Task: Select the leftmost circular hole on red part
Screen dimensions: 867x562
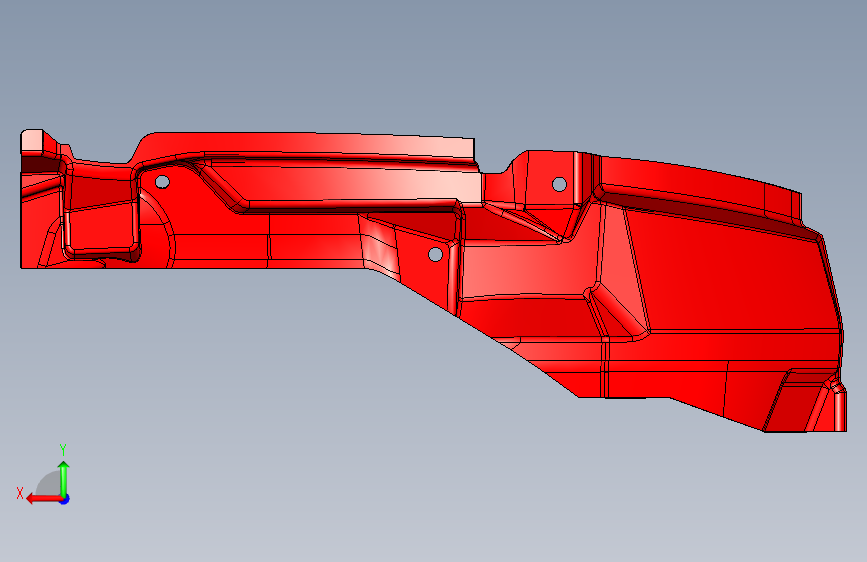Action: click(162, 181)
